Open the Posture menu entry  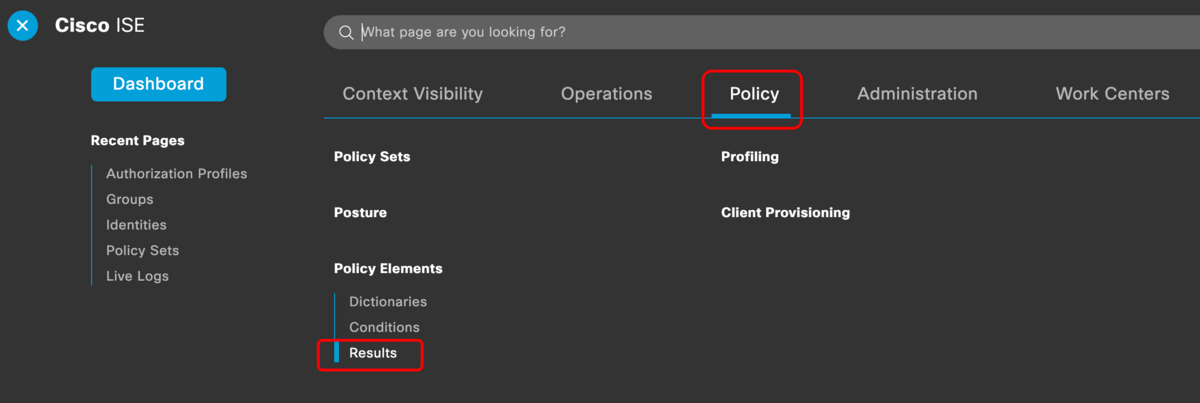(360, 213)
